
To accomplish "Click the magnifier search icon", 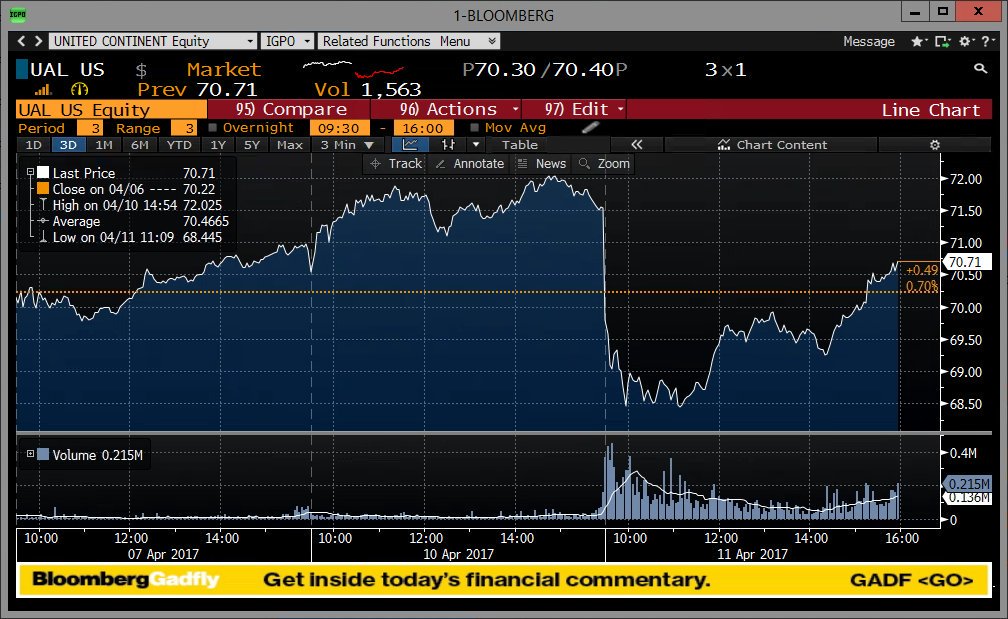I will [x=980, y=68].
